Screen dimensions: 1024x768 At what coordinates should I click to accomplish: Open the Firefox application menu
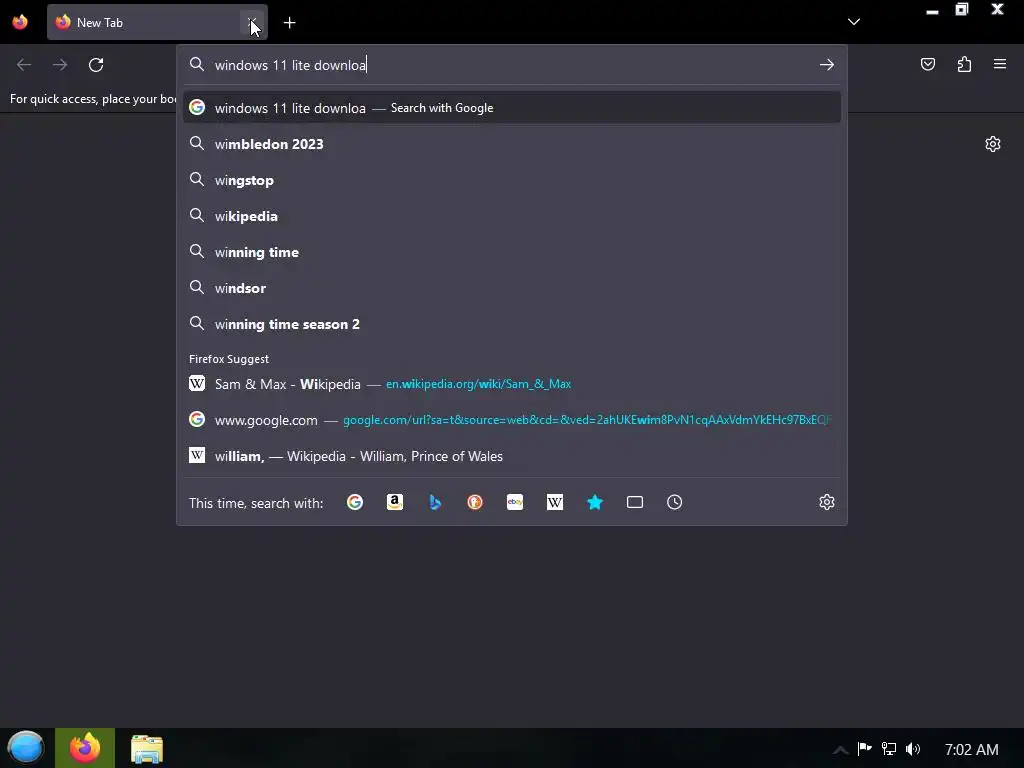[x=1000, y=64]
